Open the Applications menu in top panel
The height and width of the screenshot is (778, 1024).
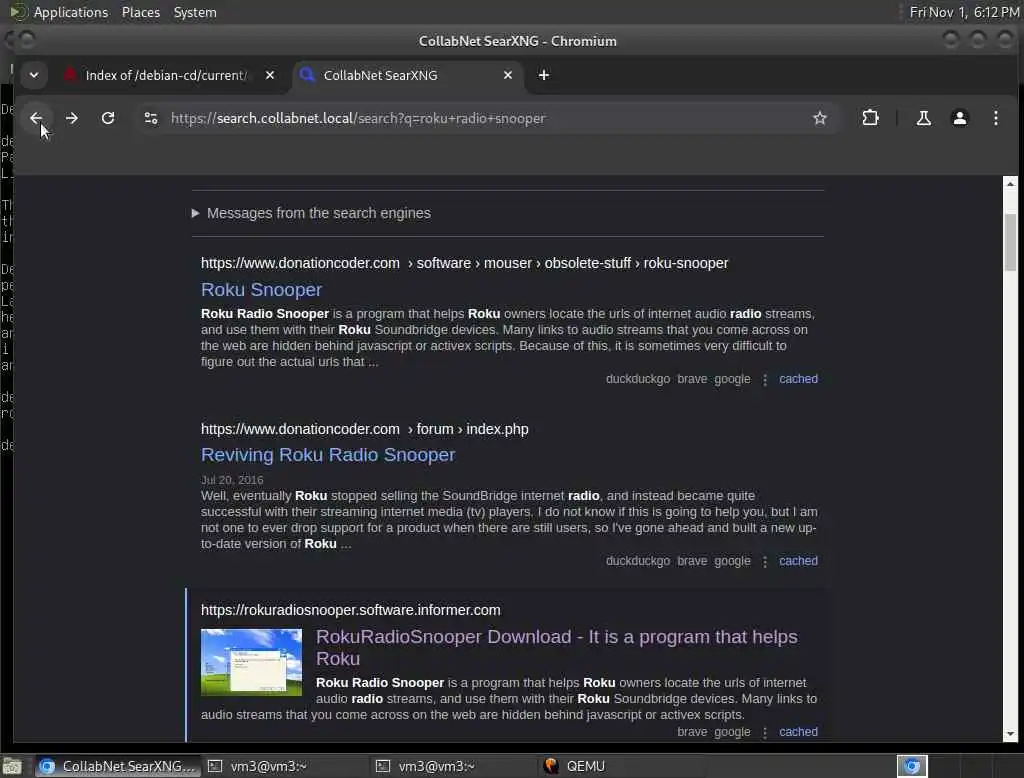coord(71,12)
